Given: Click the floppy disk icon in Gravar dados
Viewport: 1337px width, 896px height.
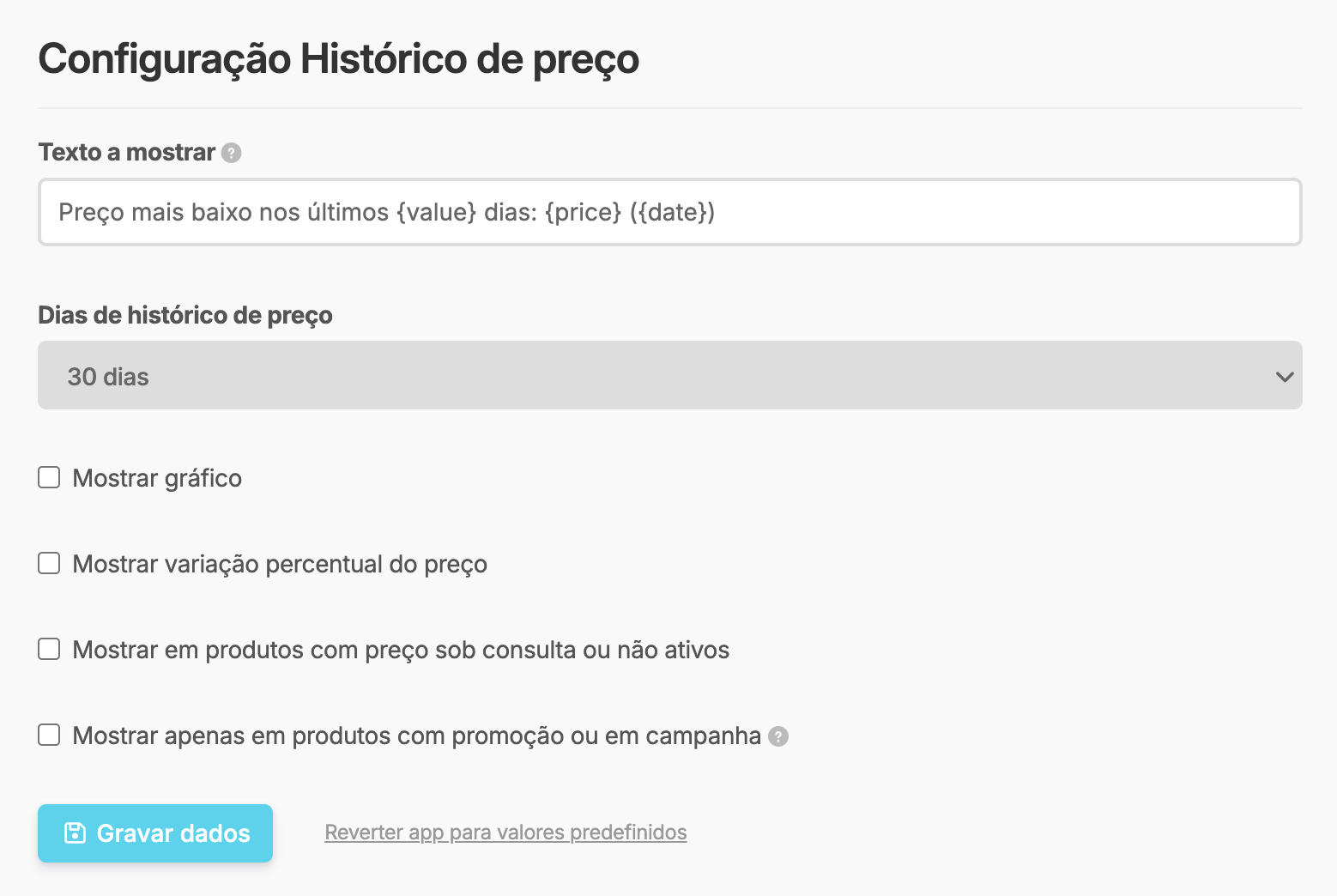Looking at the screenshot, I should click(76, 832).
